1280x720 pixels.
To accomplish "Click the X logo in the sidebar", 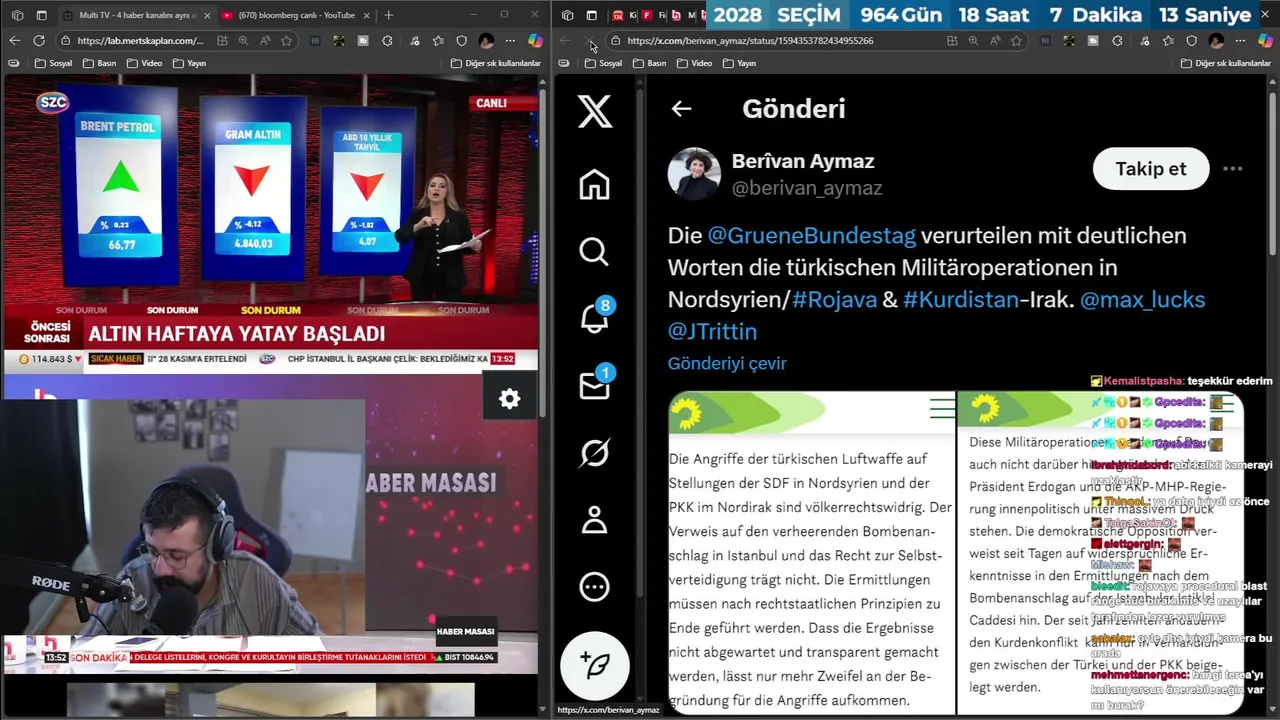I will [594, 111].
